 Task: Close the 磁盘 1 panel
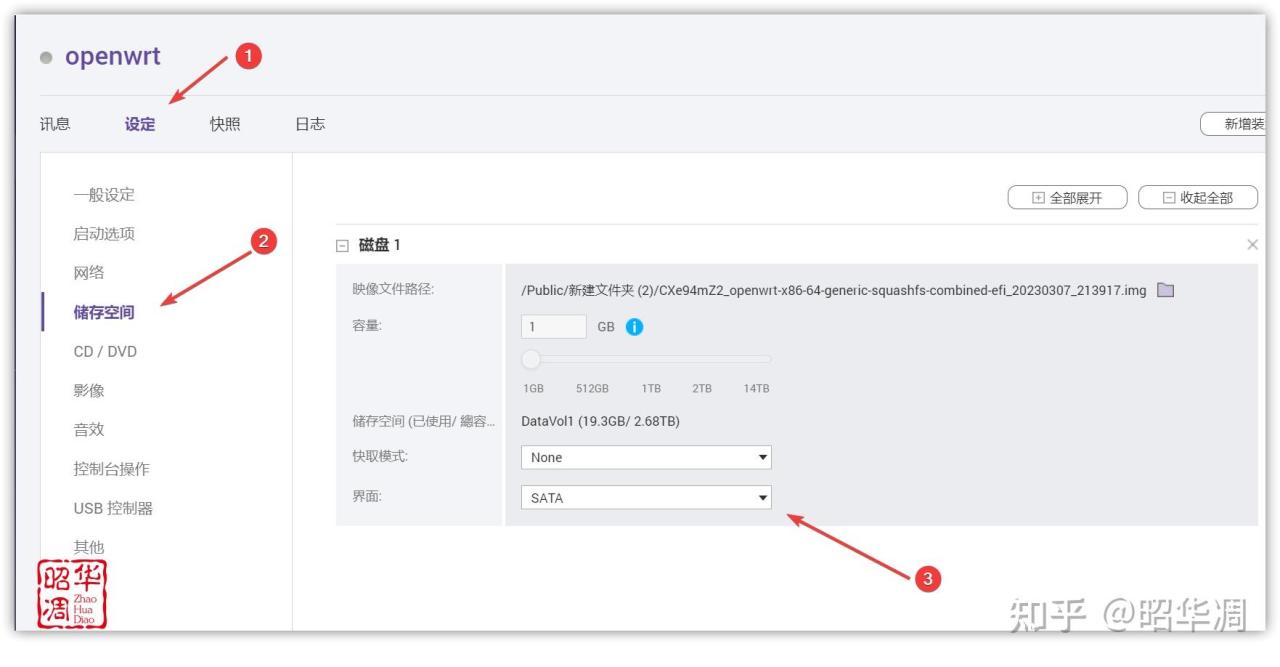[1252, 245]
